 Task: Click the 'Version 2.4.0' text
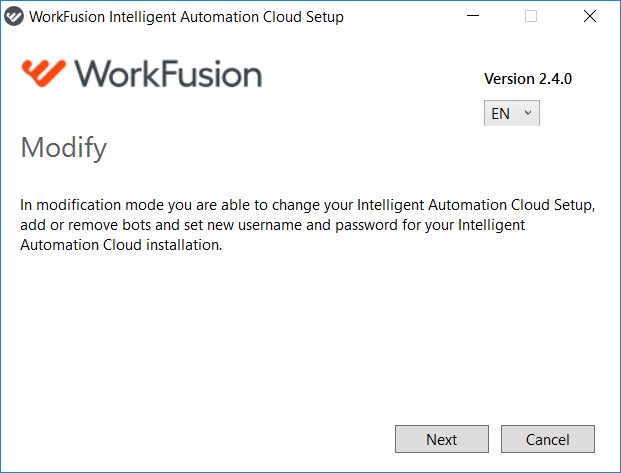(x=528, y=79)
